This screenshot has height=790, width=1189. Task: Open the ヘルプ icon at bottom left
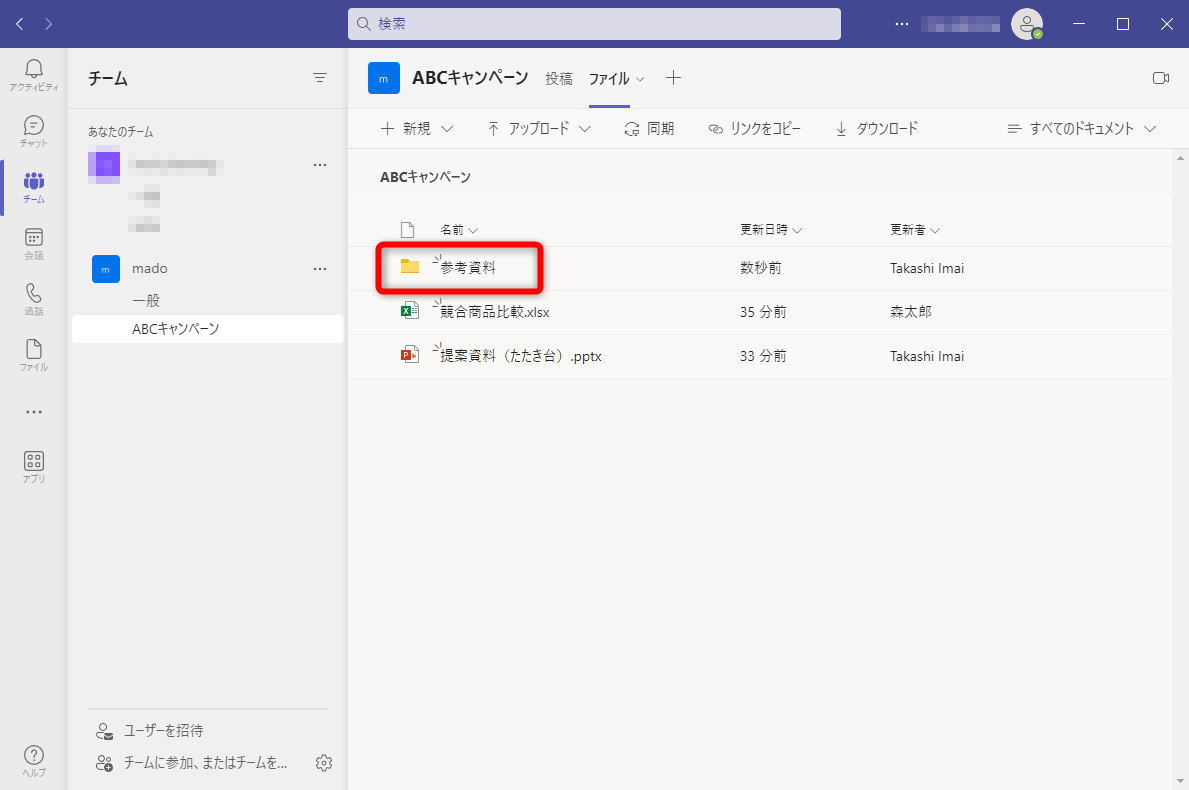click(x=33, y=757)
